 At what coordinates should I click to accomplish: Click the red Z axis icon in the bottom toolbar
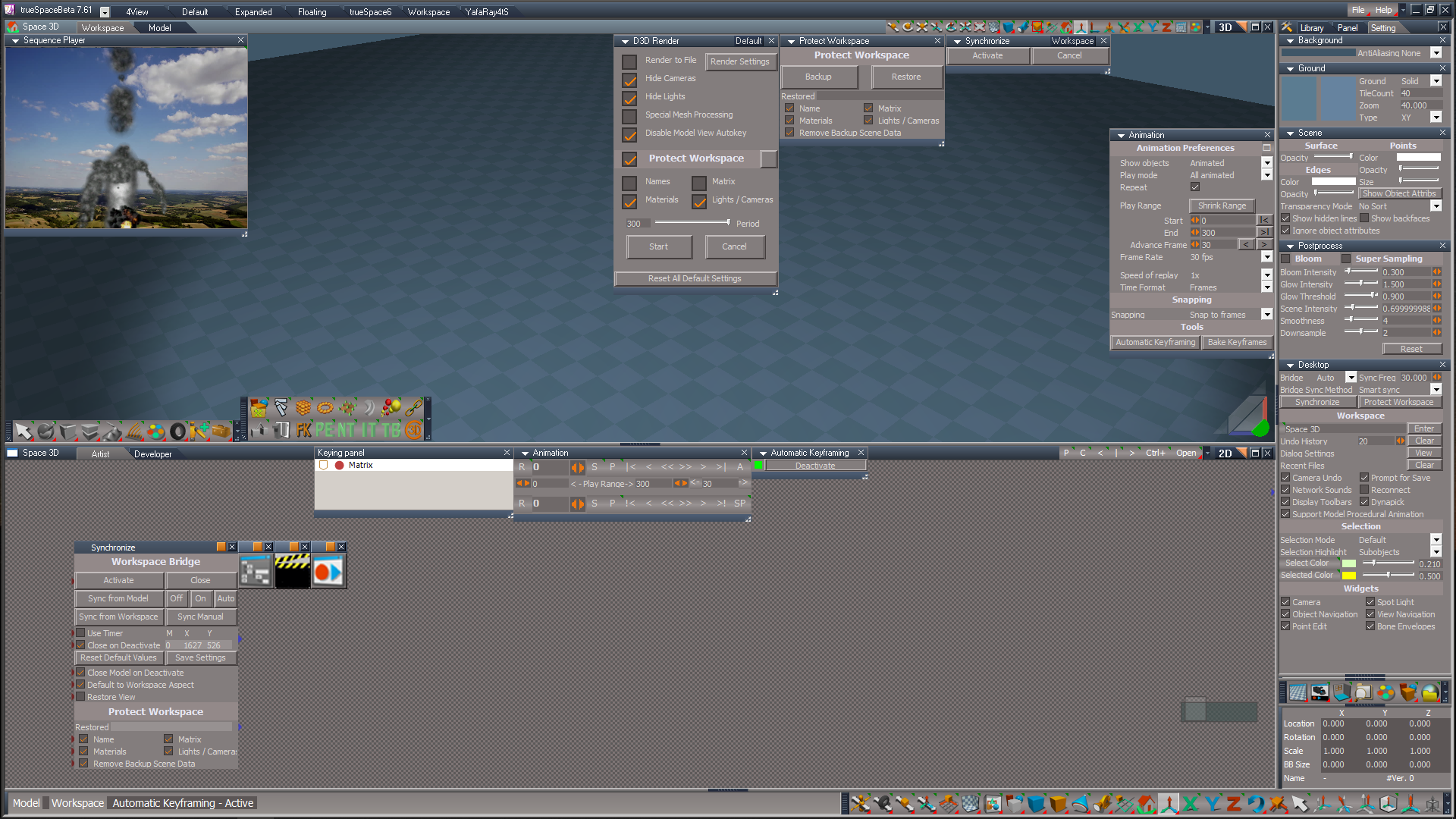pyautogui.click(x=1234, y=804)
